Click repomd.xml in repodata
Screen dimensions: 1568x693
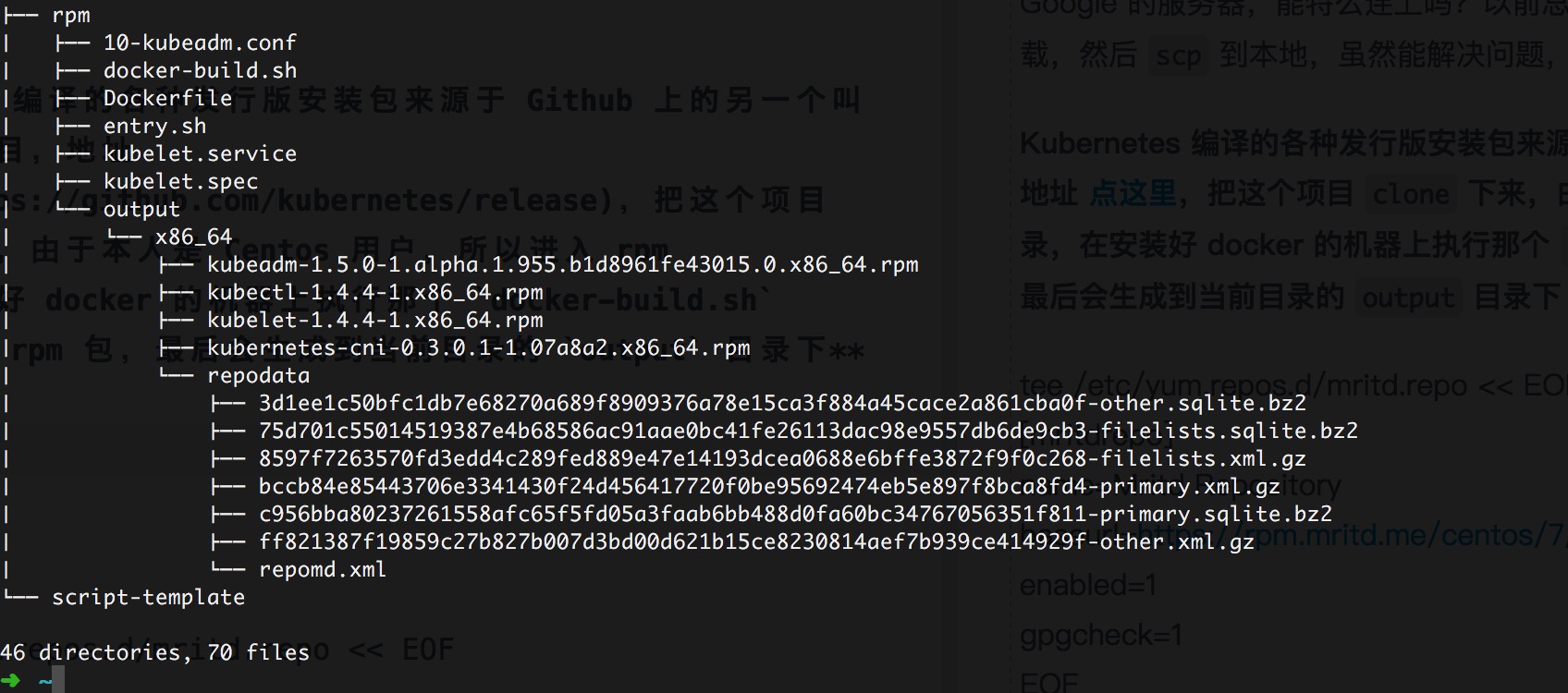pyautogui.click(x=322, y=570)
